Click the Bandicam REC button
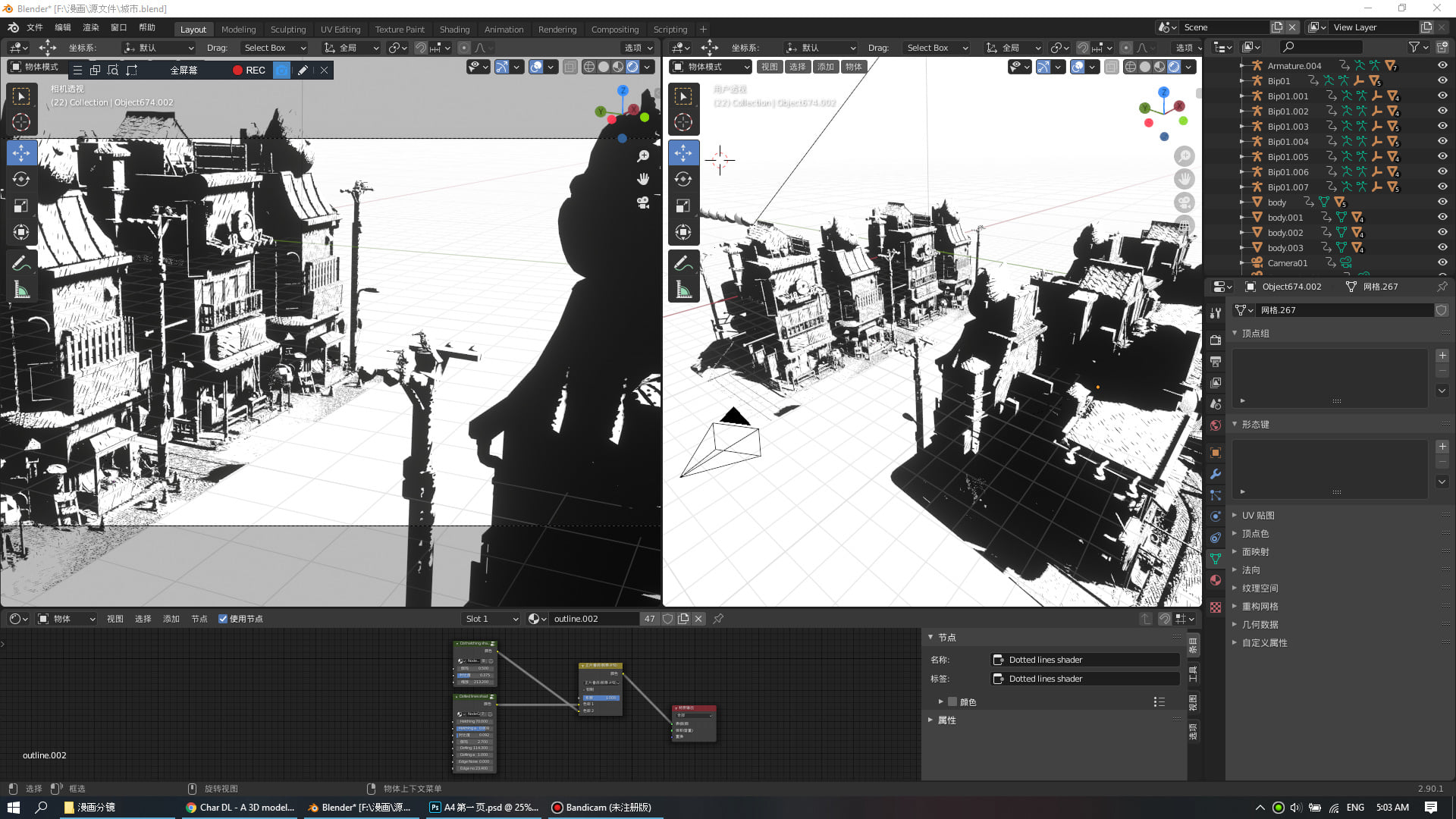The width and height of the screenshot is (1456, 819). click(x=249, y=70)
